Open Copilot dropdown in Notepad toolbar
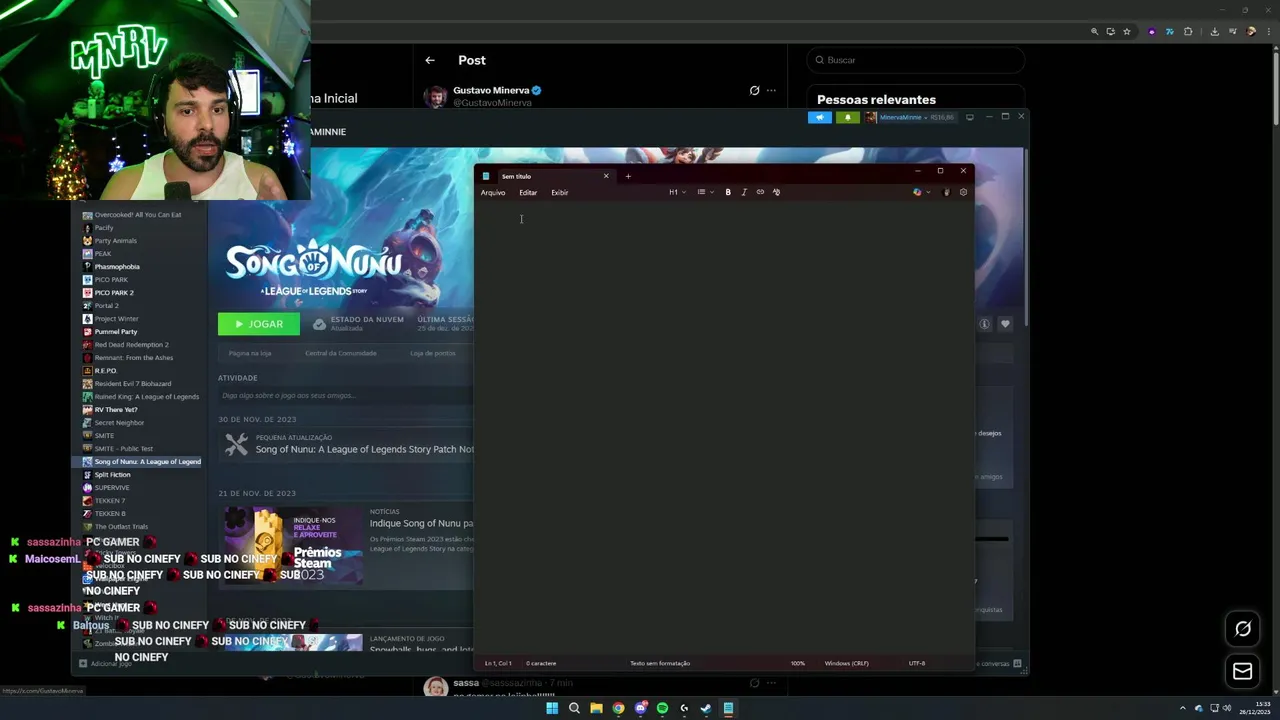1280x720 pixels. coord(921,192)
